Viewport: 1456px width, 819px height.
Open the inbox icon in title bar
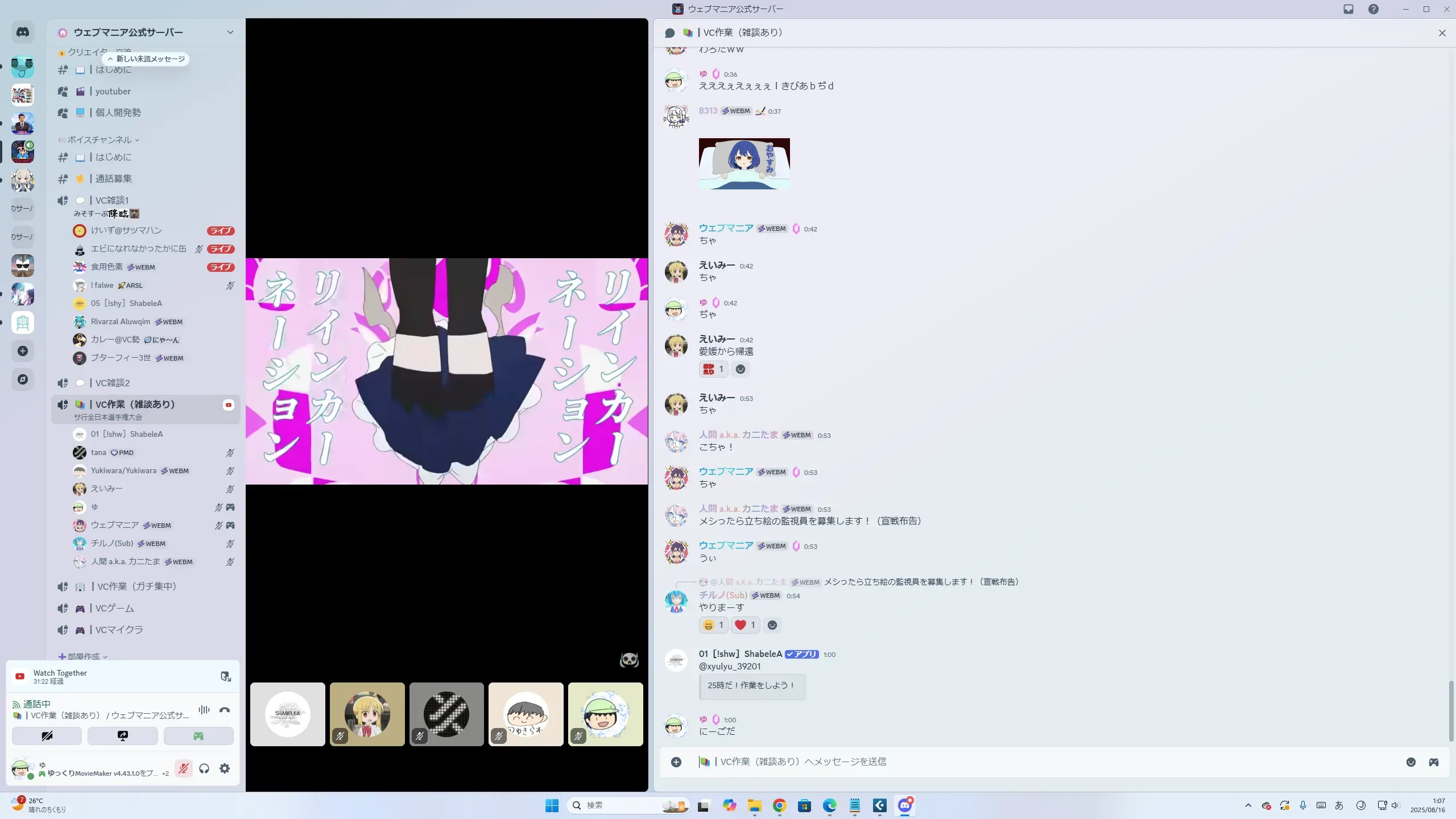(1349, 9)
